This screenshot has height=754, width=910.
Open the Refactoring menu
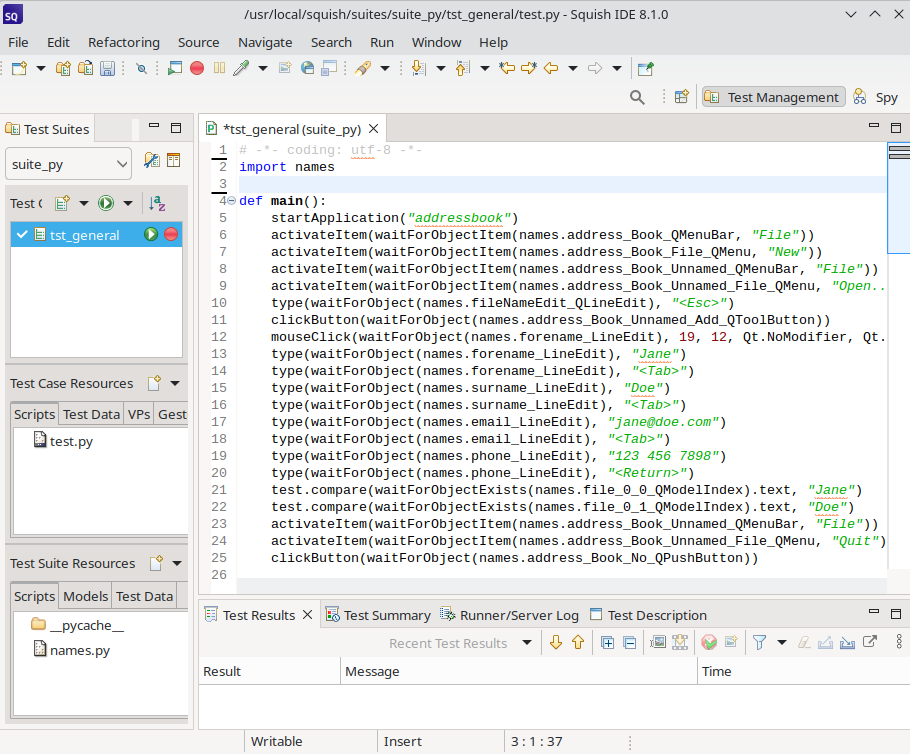tap(123, 42)
